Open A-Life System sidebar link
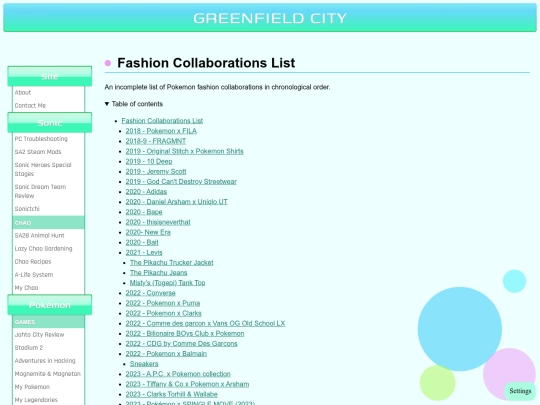The height and width of the screenshot is (405, 540). pos(34,275)
